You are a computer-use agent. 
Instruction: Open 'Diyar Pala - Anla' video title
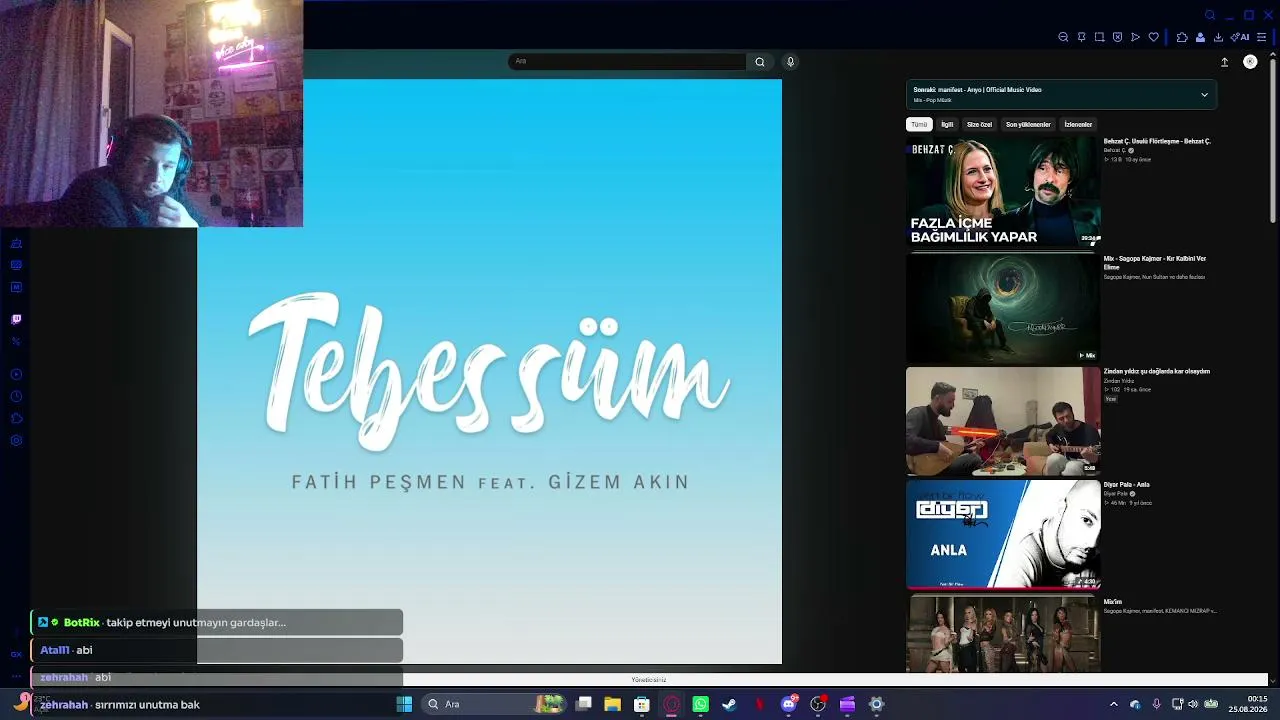(1127, 485)
